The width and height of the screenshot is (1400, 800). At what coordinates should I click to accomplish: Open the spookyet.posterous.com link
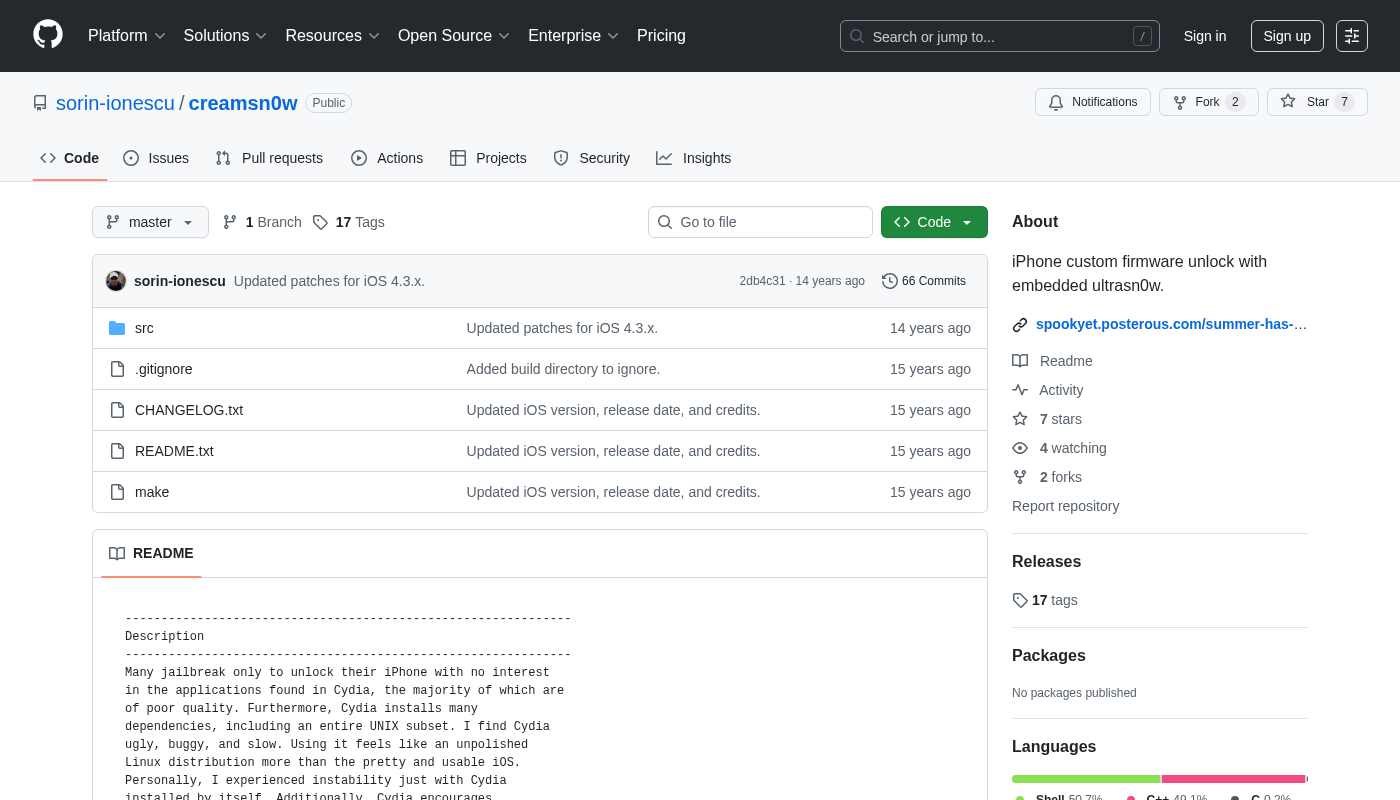(x=1171, y=324)
